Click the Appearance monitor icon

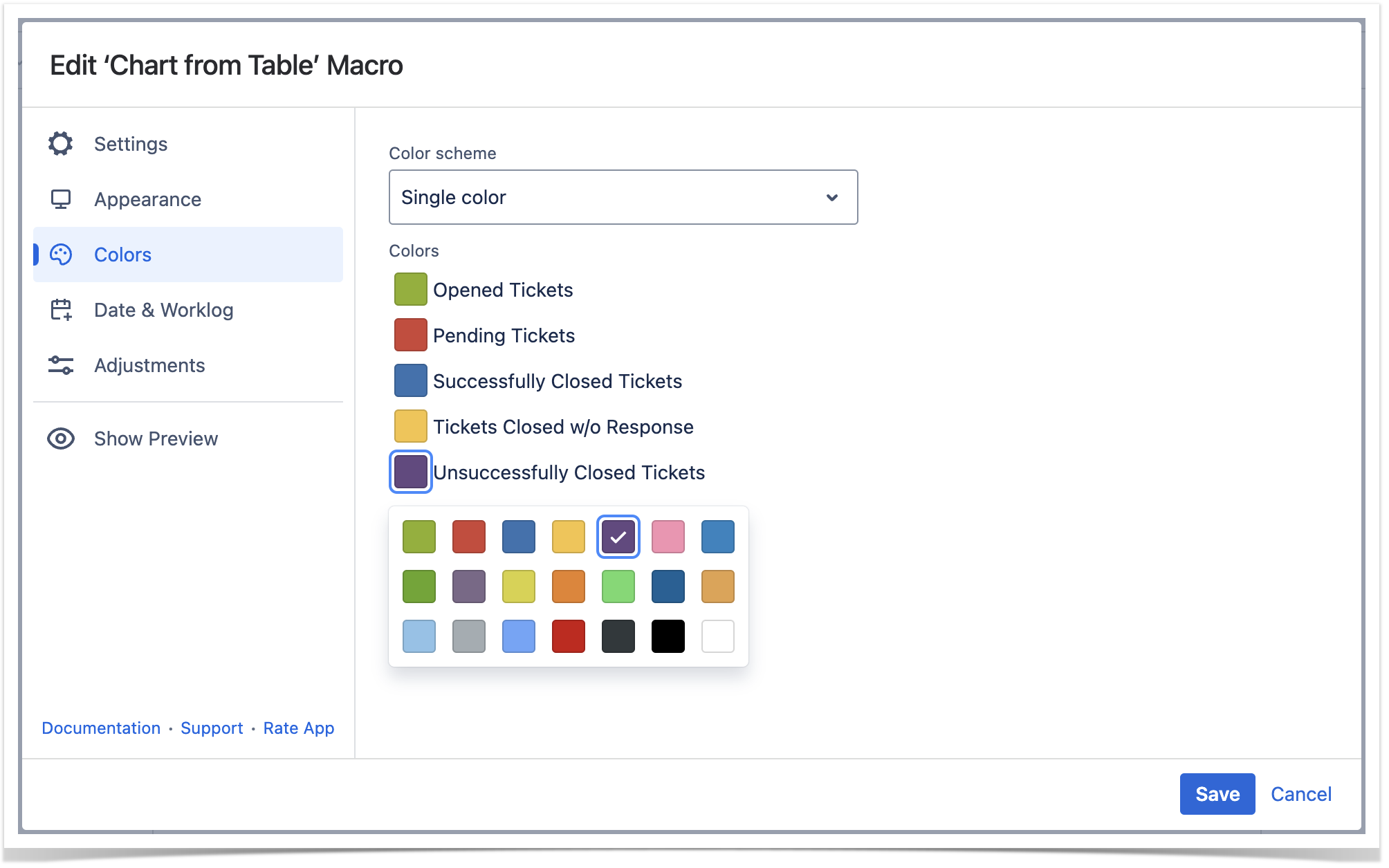(61, 199)
